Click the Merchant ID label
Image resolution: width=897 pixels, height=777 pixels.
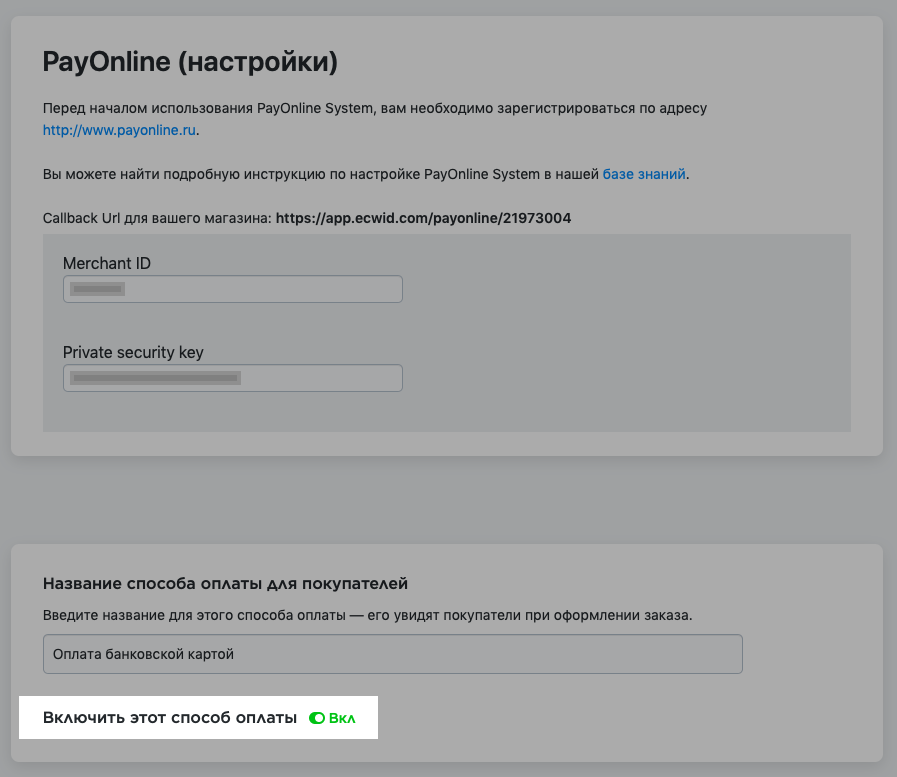(x=107, y=263)
